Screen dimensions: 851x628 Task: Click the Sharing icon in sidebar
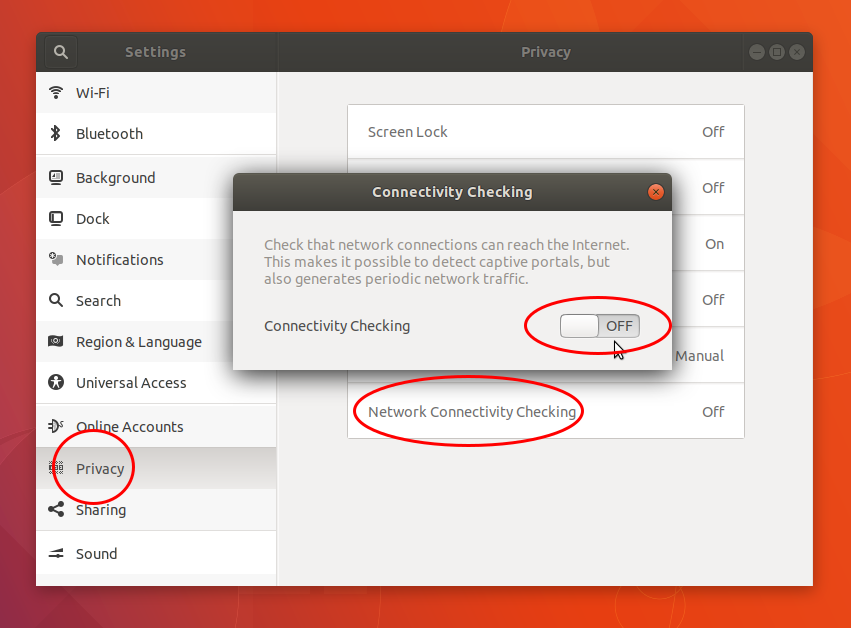(55, 509)
